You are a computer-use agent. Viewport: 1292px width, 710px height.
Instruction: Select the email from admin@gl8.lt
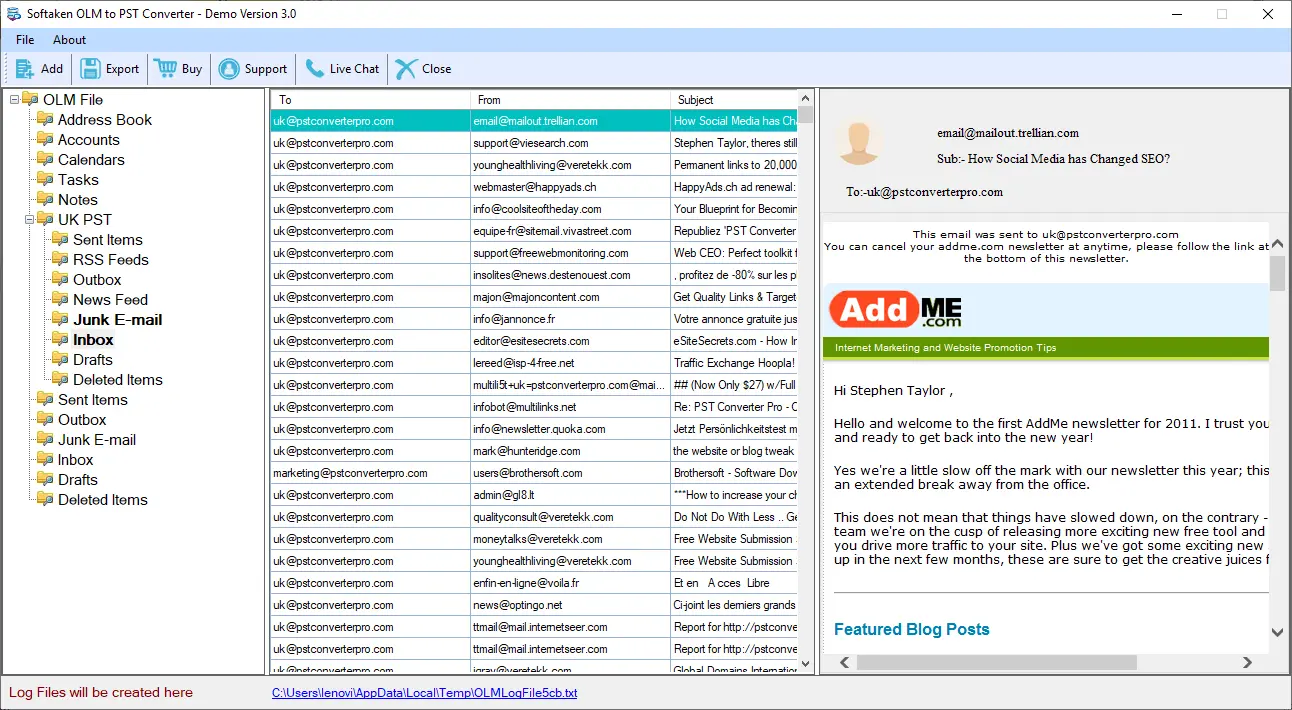click(534, 495)
